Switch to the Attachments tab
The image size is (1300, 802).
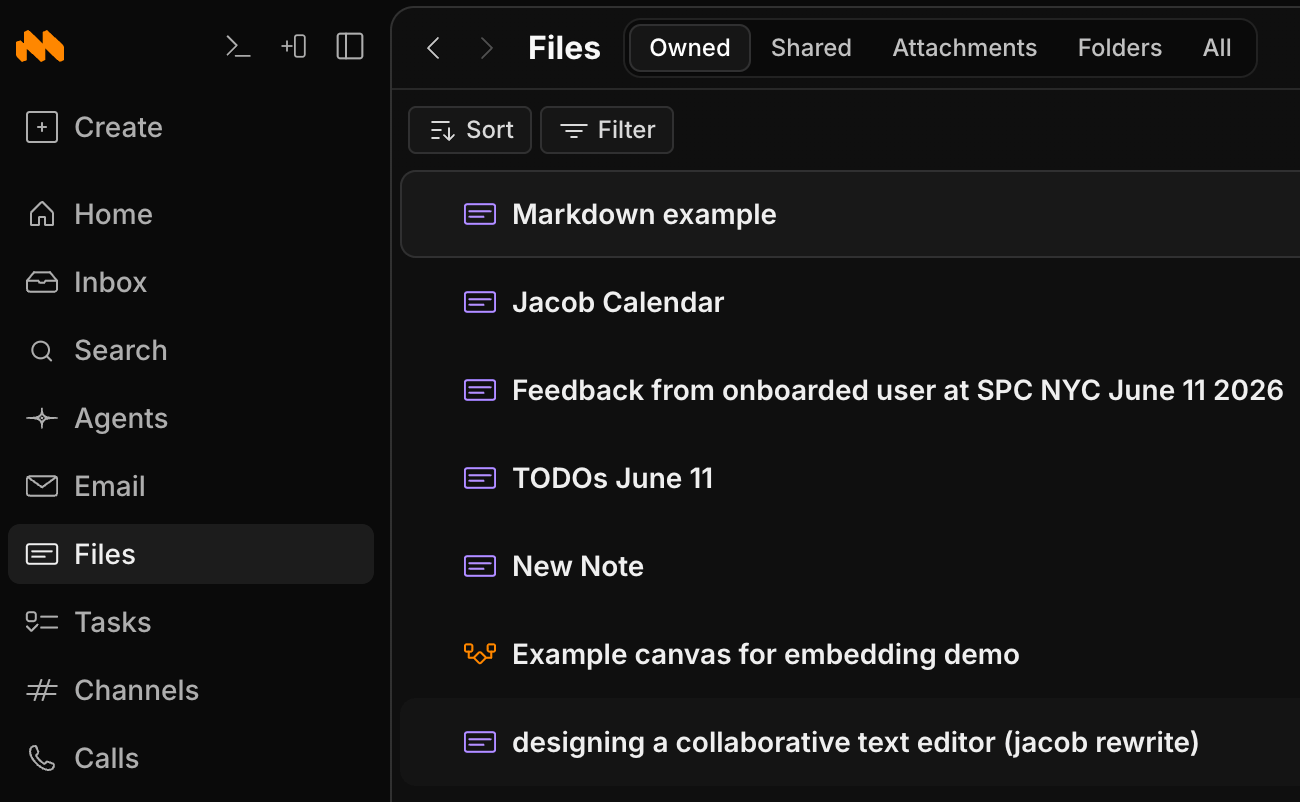[x=965, y=48]
